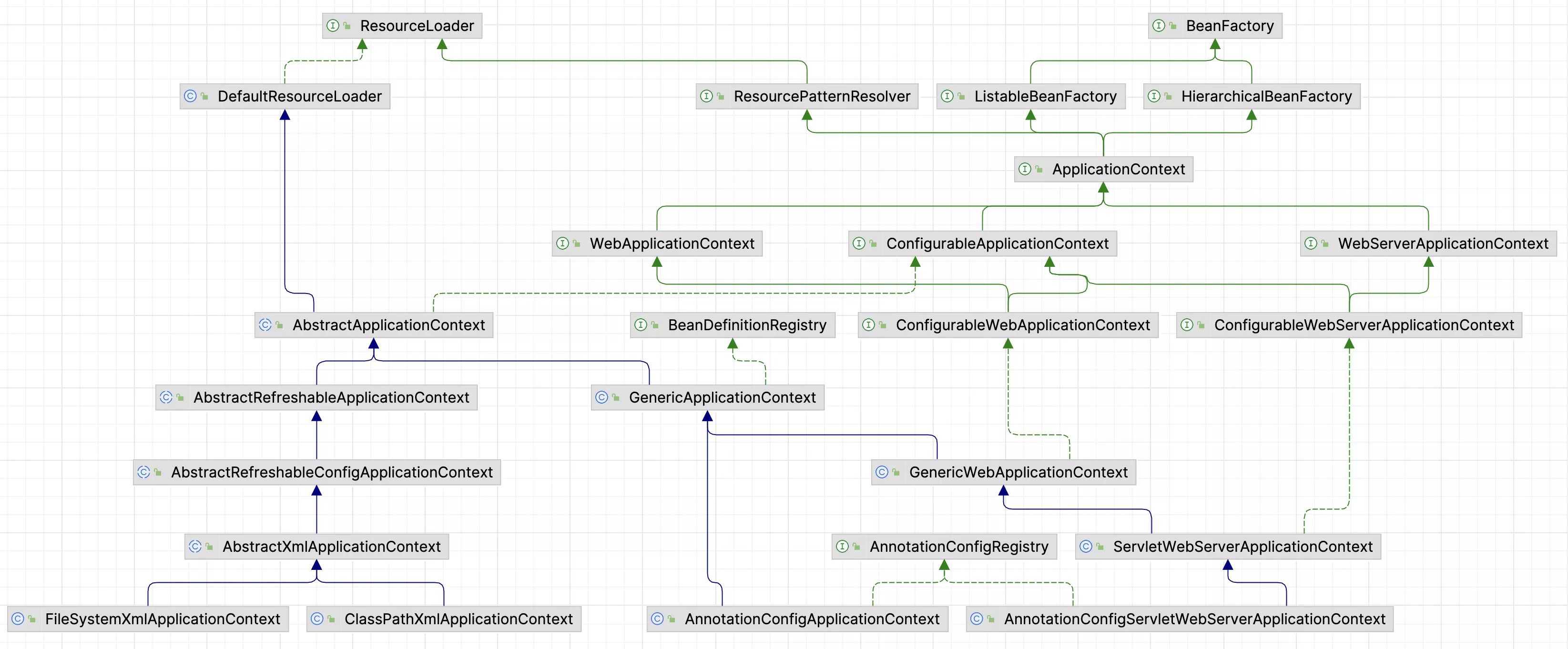Click the ConfigurableWebApplicationContext node
The image size is (1568, 649).
[1008, 325]
